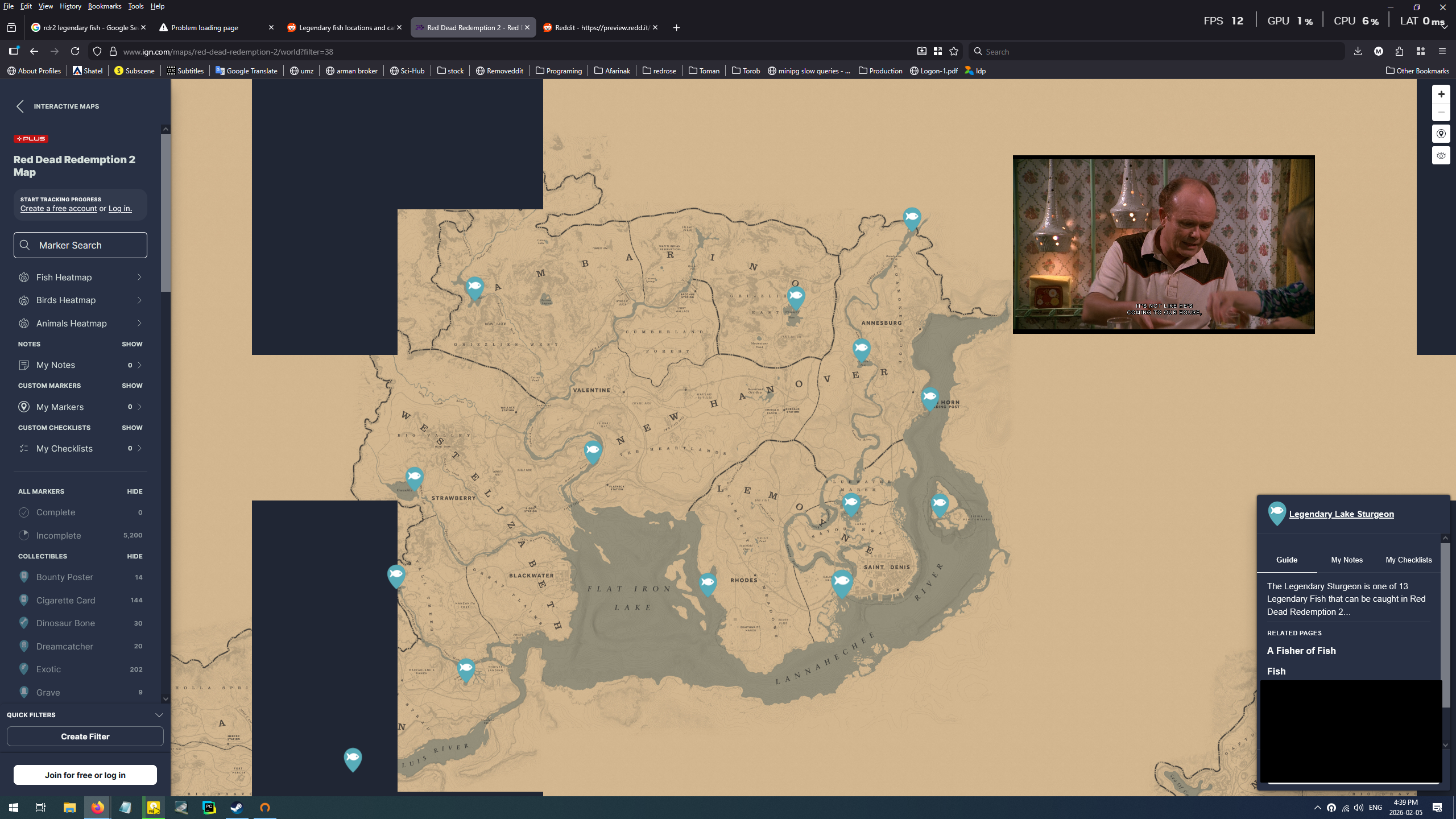Click the fish marker at Van Horn Trading Post
1456x819 pixels.
(929, 398)
